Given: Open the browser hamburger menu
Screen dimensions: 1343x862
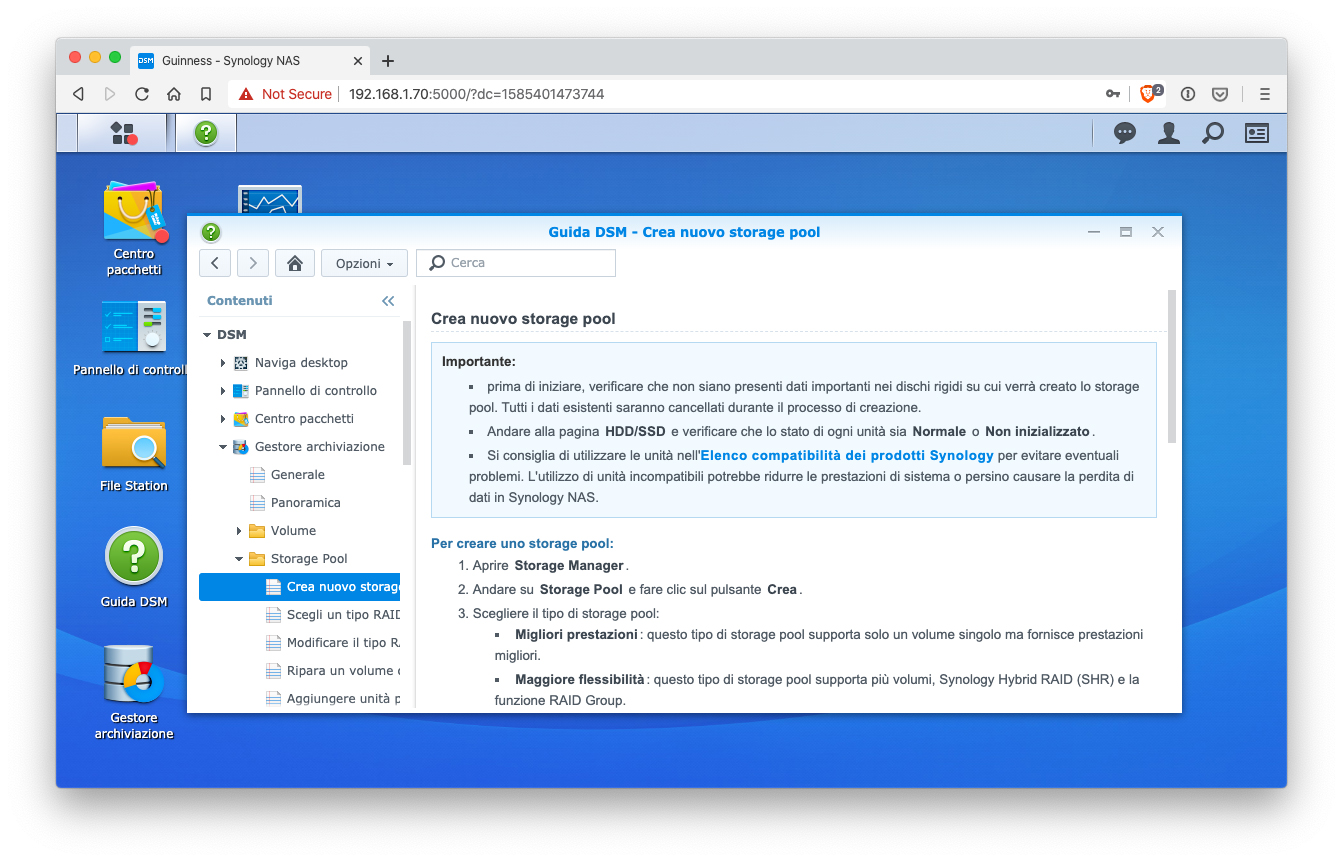Looking at the screenshot, I should pyautogui.click(x=1265, y=94).
